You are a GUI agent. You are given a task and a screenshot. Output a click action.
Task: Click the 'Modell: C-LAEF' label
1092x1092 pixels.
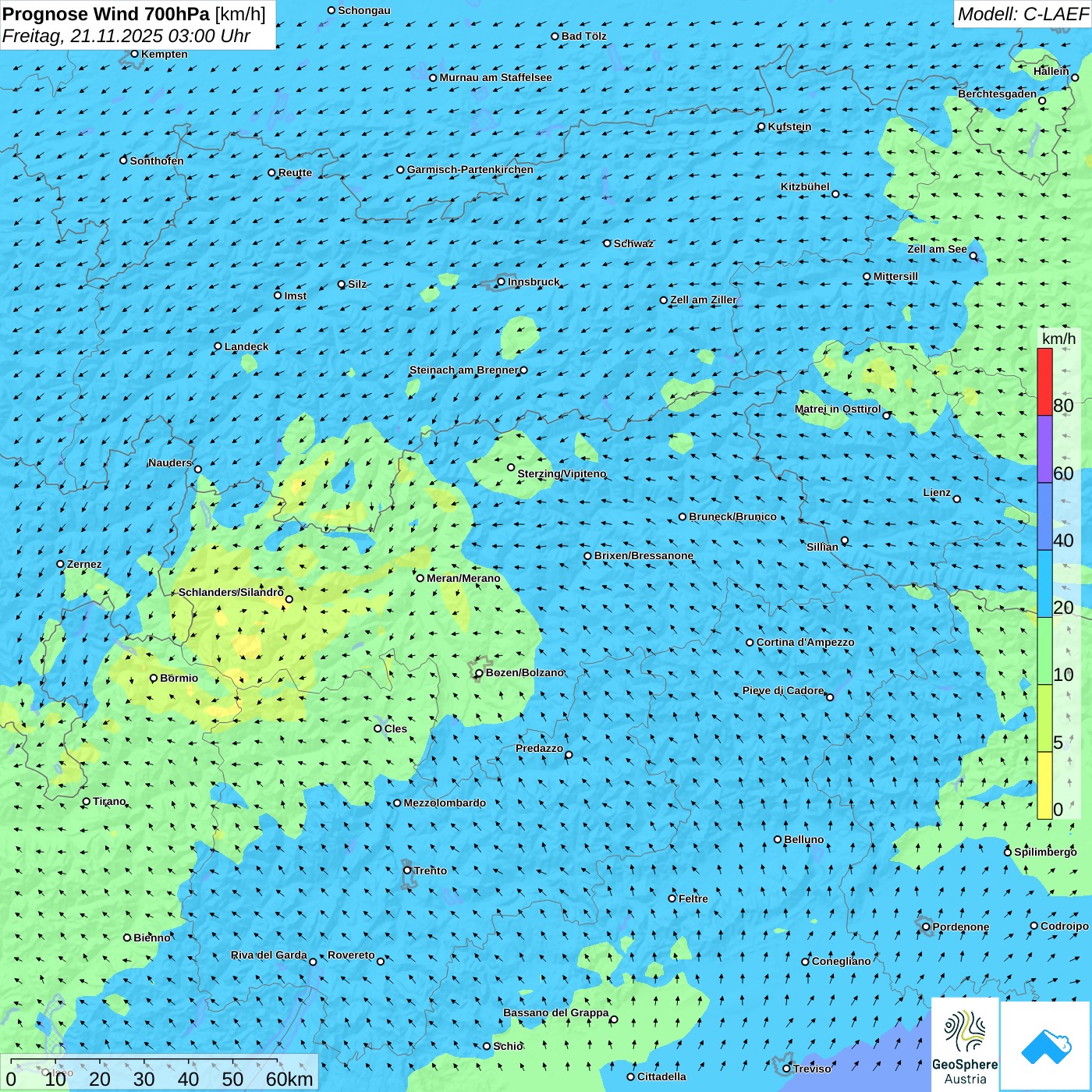click(1023, 14)
